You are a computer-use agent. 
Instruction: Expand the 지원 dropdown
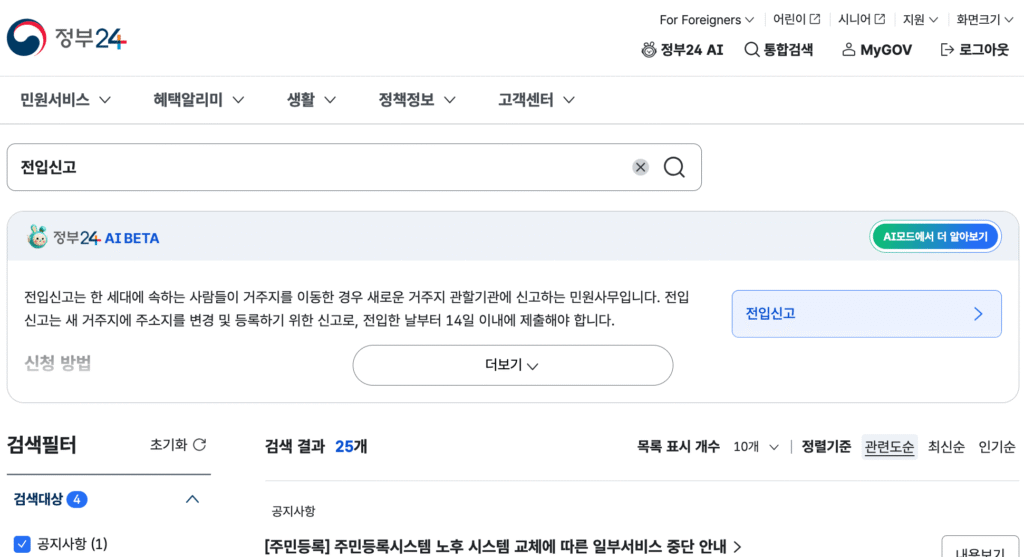pos(920,20)
